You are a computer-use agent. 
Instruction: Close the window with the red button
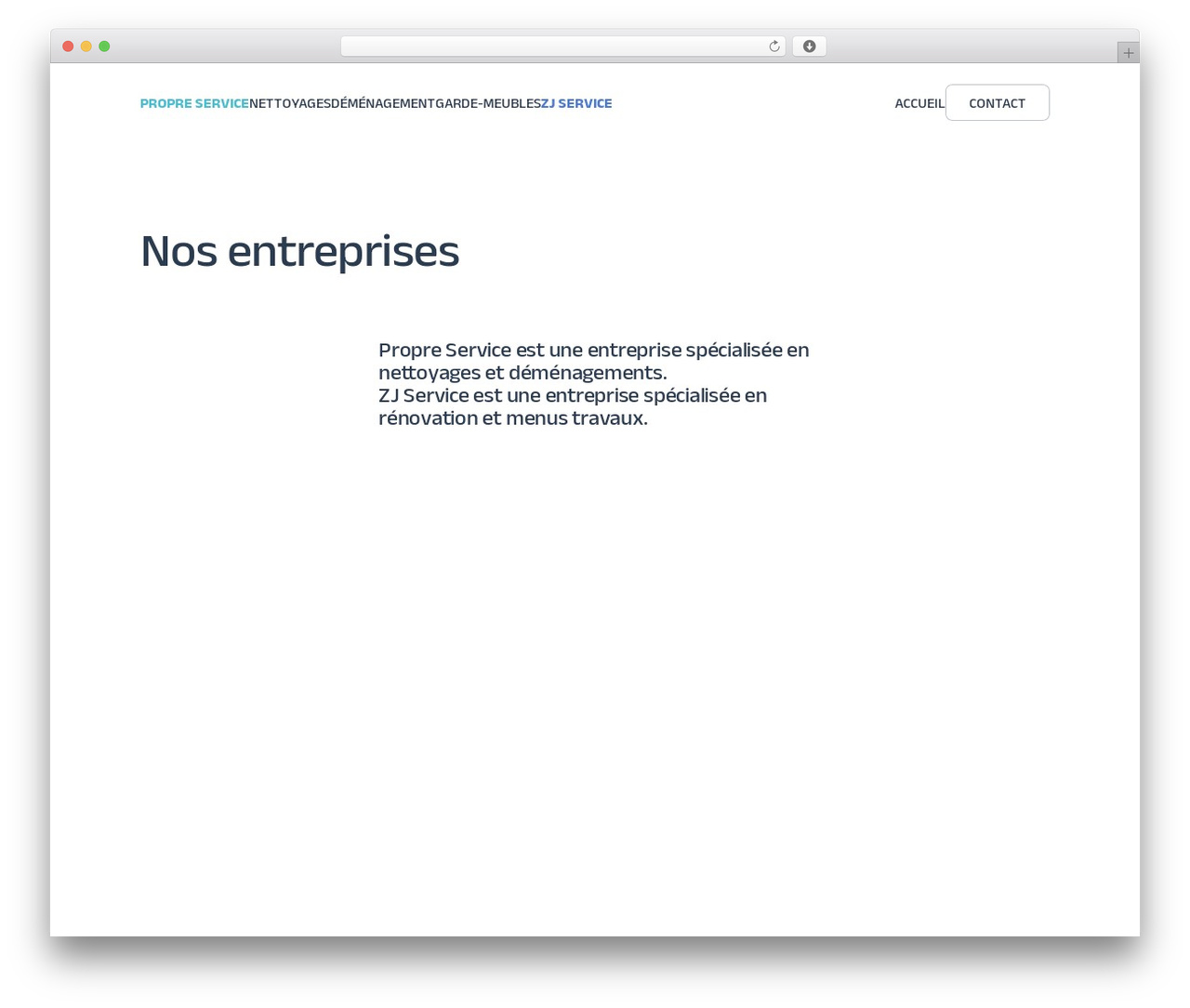68,46
